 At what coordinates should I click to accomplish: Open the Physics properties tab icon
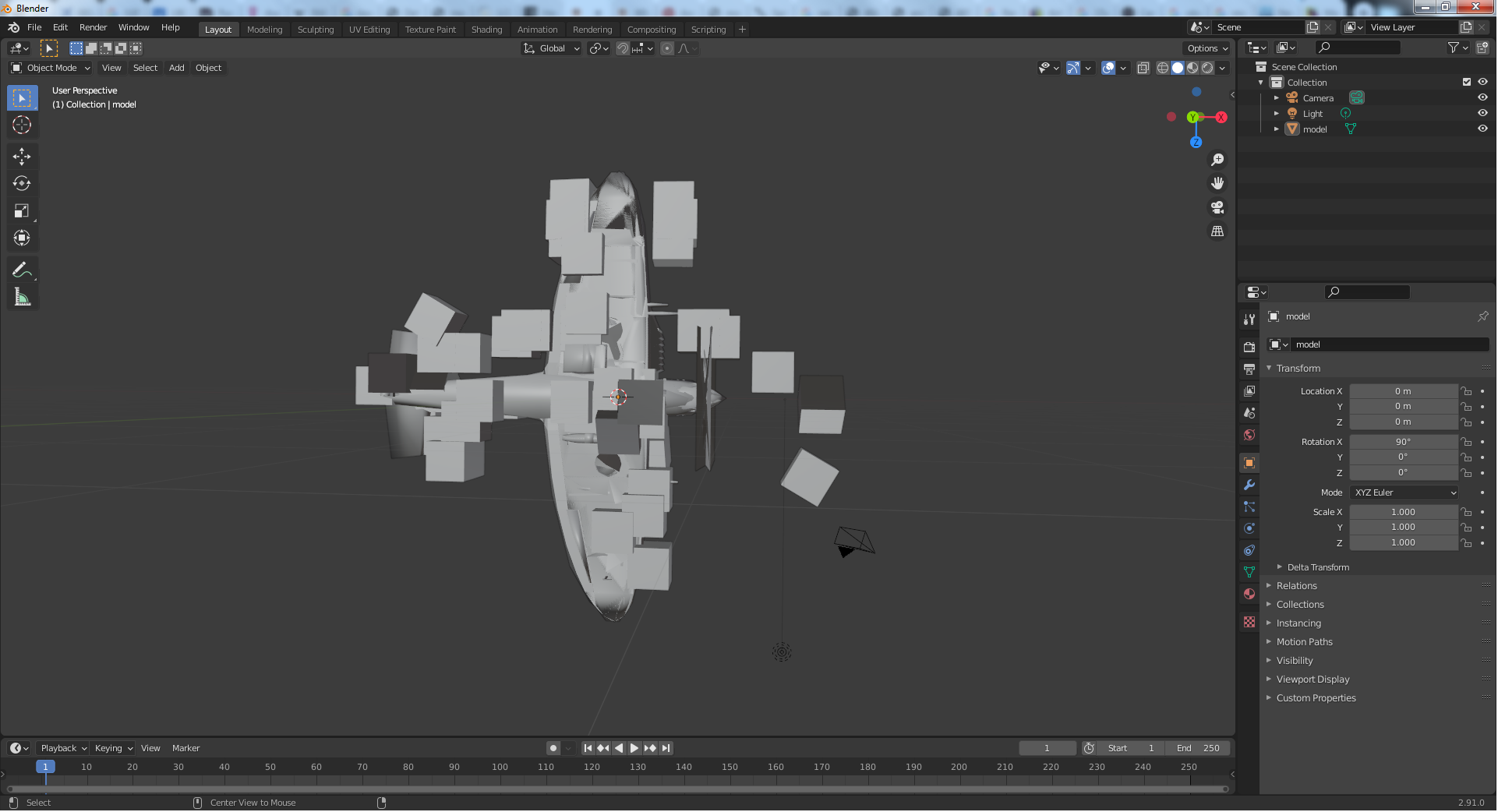[1250, 528]
